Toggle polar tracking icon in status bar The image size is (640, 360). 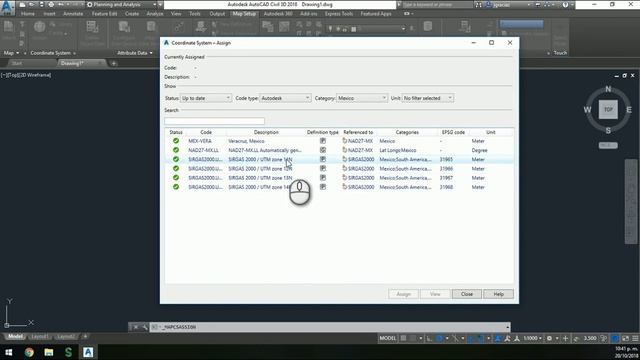pyautogui.click(x=440, y=338)
